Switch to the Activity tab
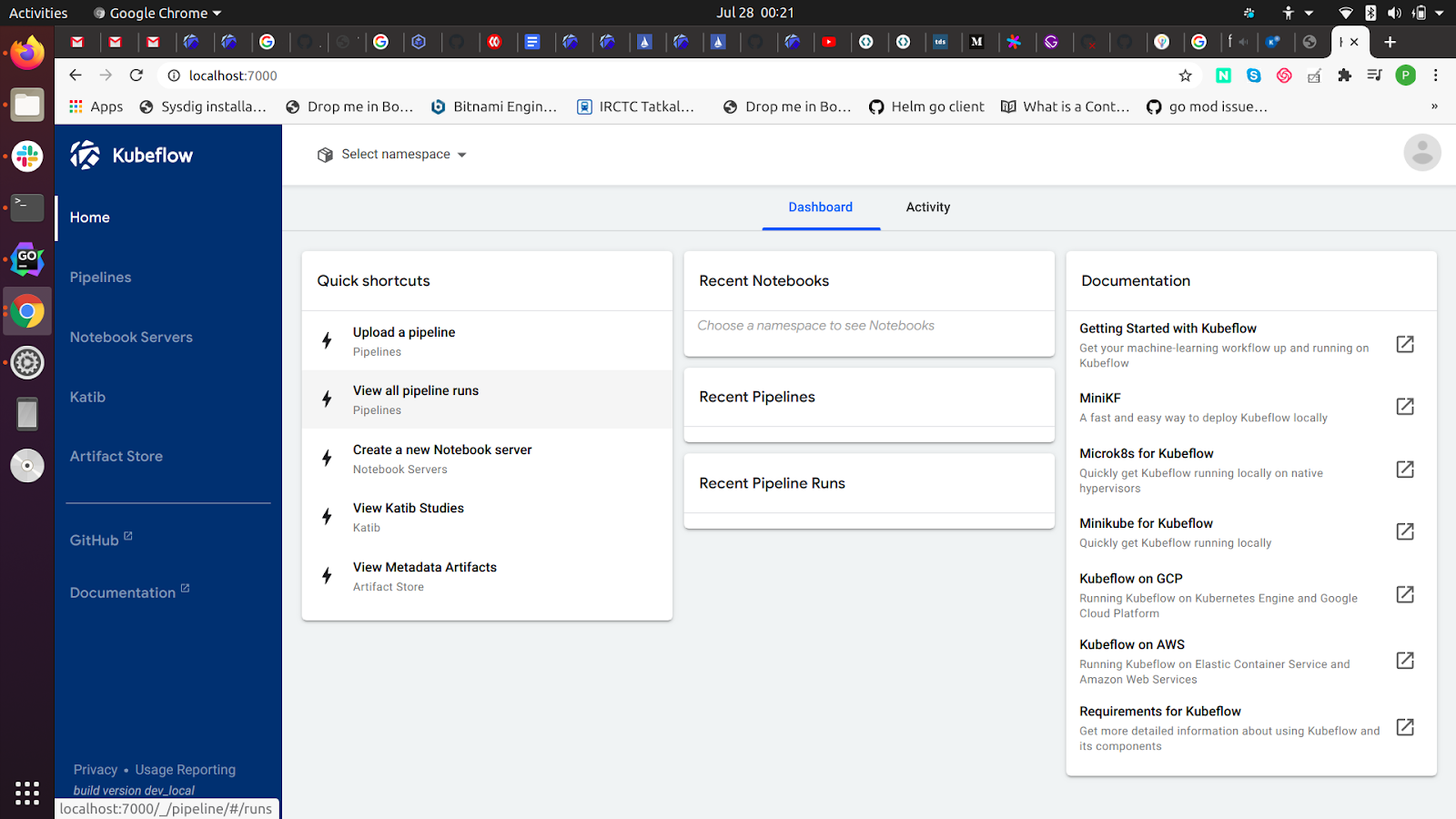Screen dimensions: 1456x819 click(x=927, y=207)
